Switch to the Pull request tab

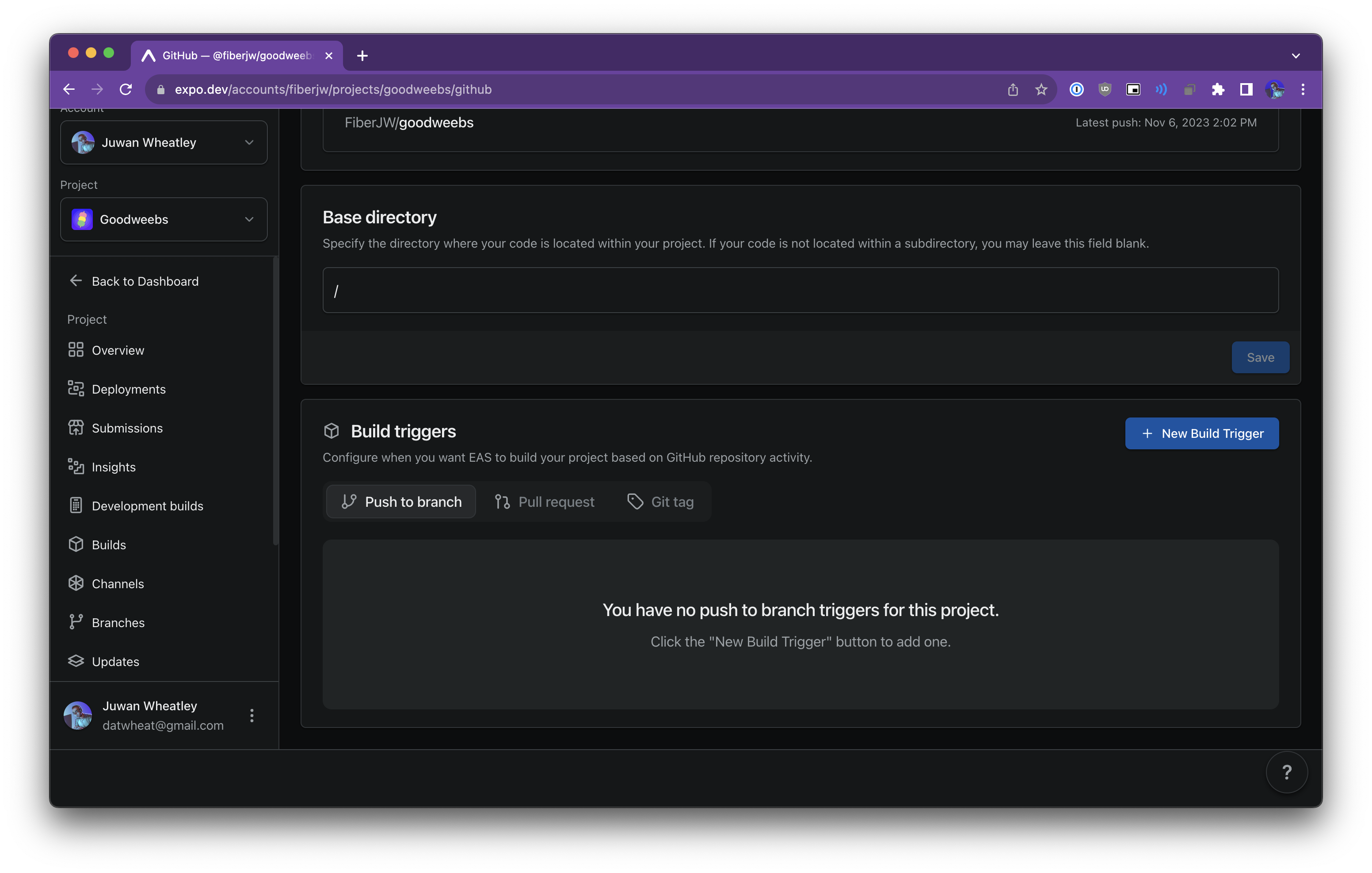pyautogui.click(x=544, y=502)
